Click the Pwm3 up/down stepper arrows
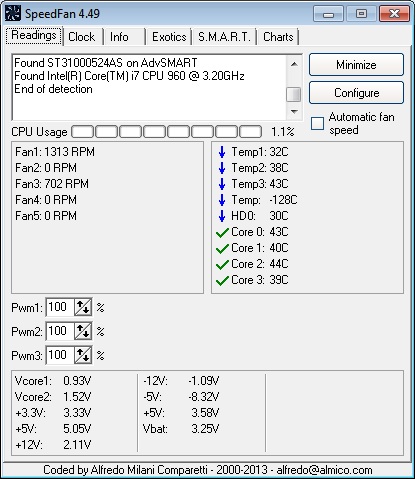 pyautogui.click(x=83, y=355)
